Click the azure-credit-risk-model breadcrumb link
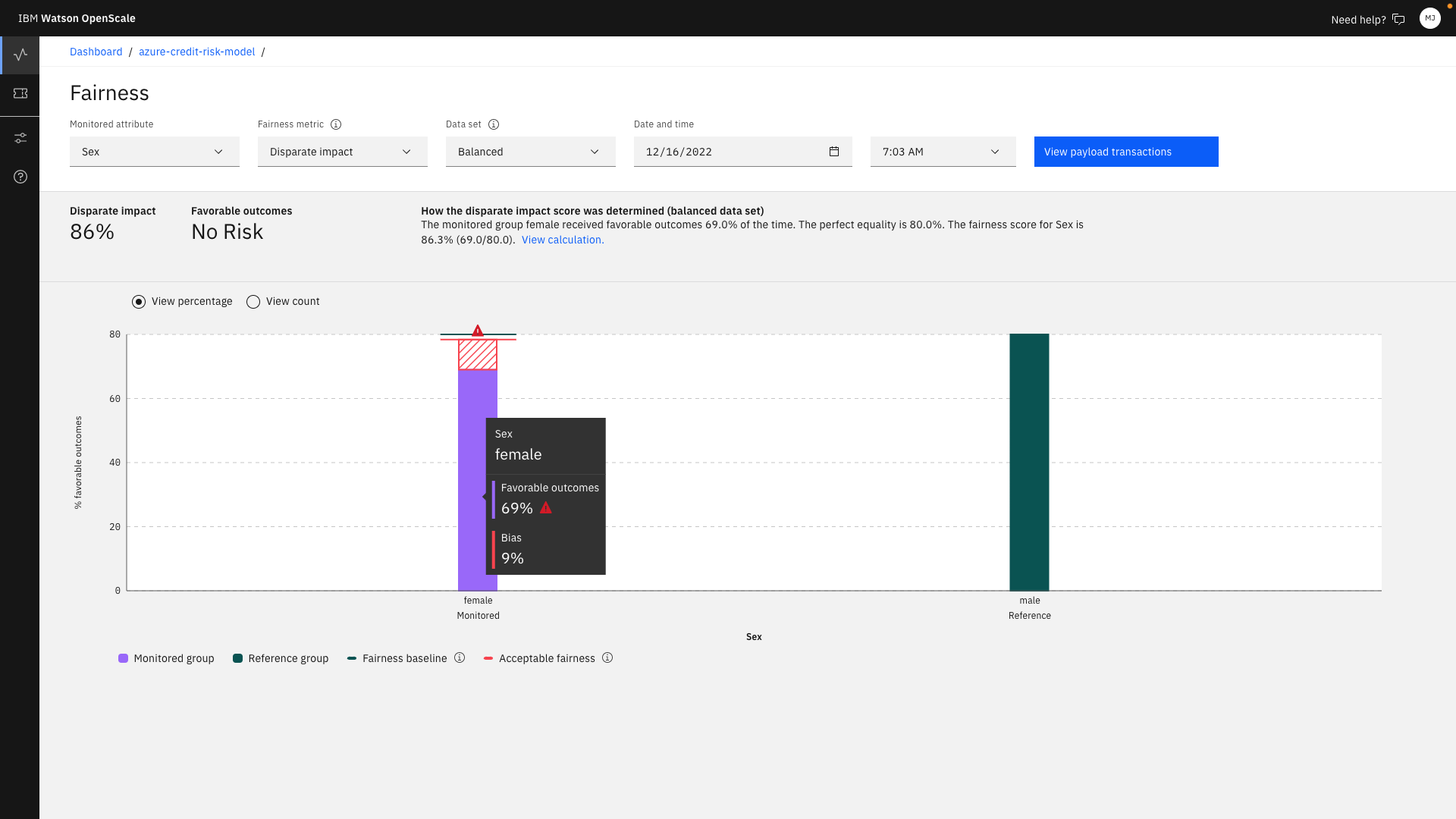1456x819 pixels. pyautogui.click(x=197, y=51)
